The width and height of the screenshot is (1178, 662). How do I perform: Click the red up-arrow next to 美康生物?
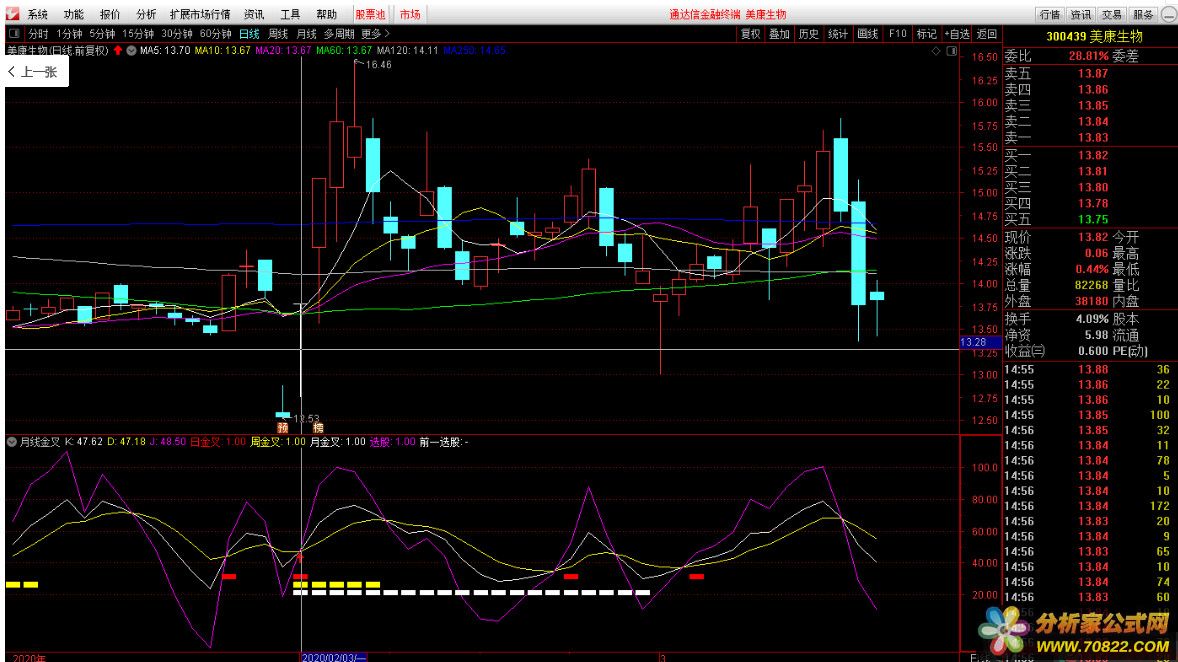tap(118, 50)
